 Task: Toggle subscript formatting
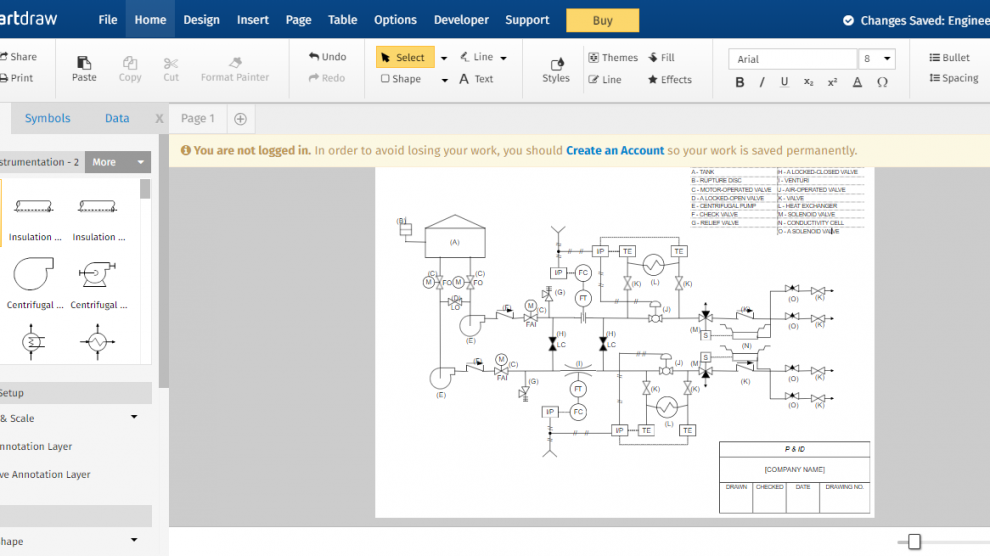point(808,82)
